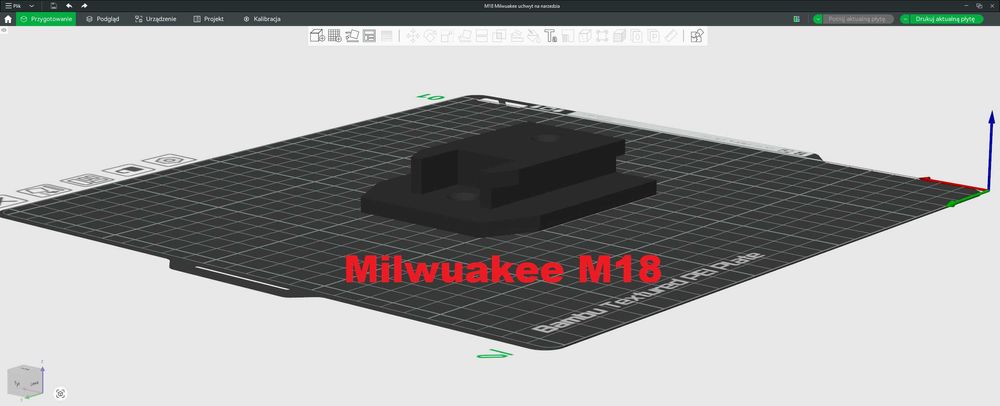Close the Bambu Studio window

click(x=992, y=6)
